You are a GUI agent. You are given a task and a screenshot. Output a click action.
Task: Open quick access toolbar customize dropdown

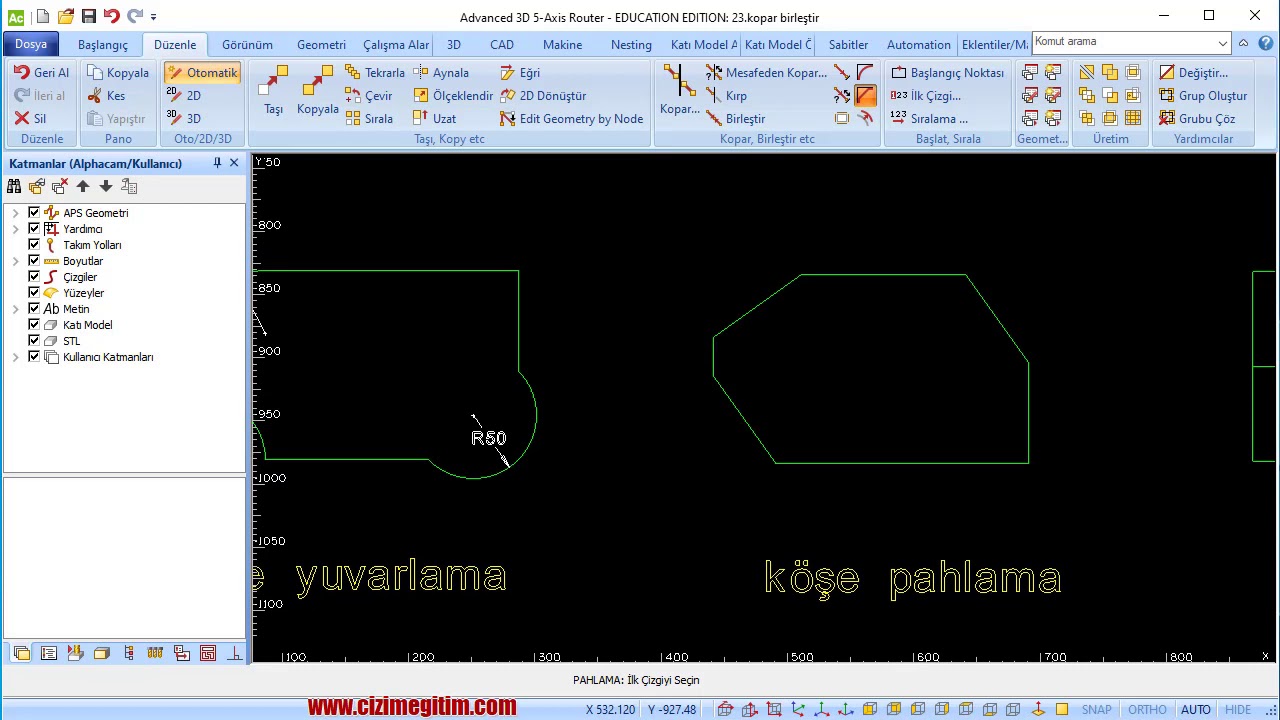(x=153, y=17)
